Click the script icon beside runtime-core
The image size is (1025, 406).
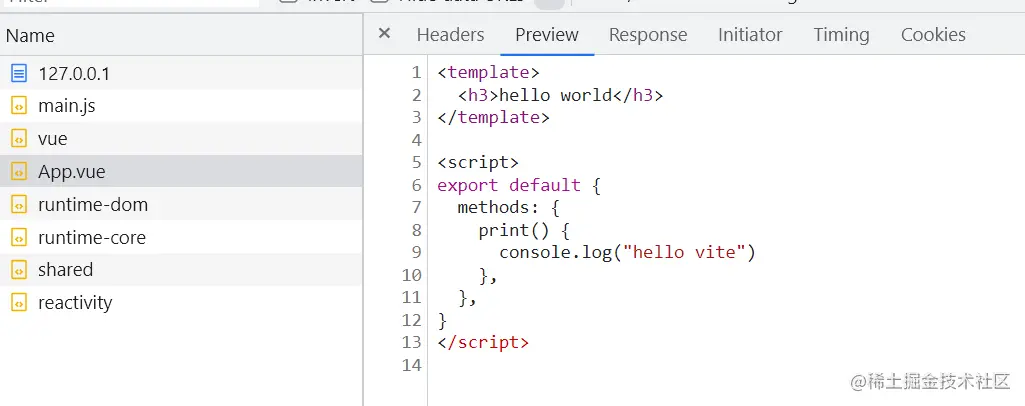(19, 237)
